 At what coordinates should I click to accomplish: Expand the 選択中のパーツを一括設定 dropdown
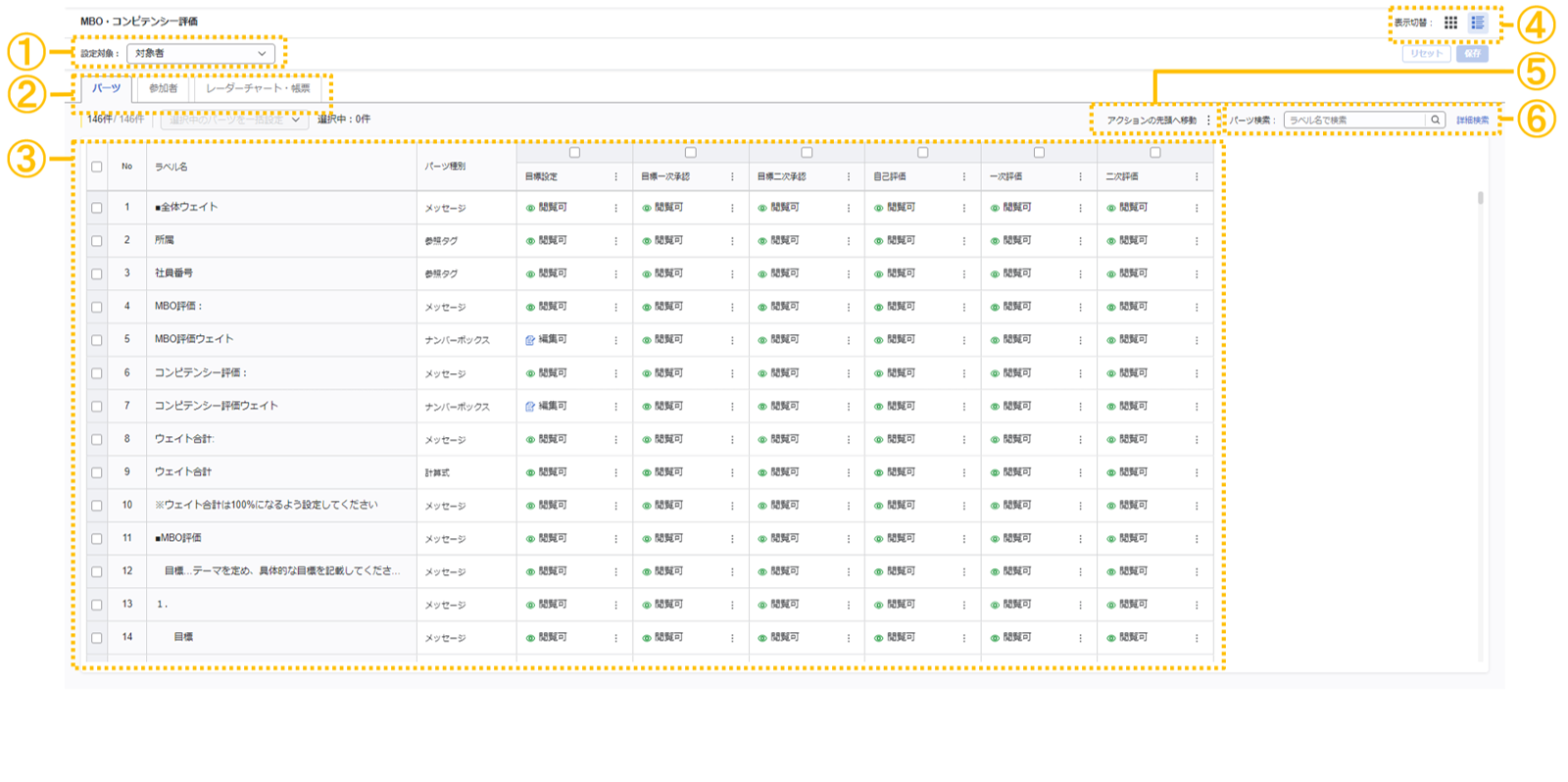(x=234, y=120)
